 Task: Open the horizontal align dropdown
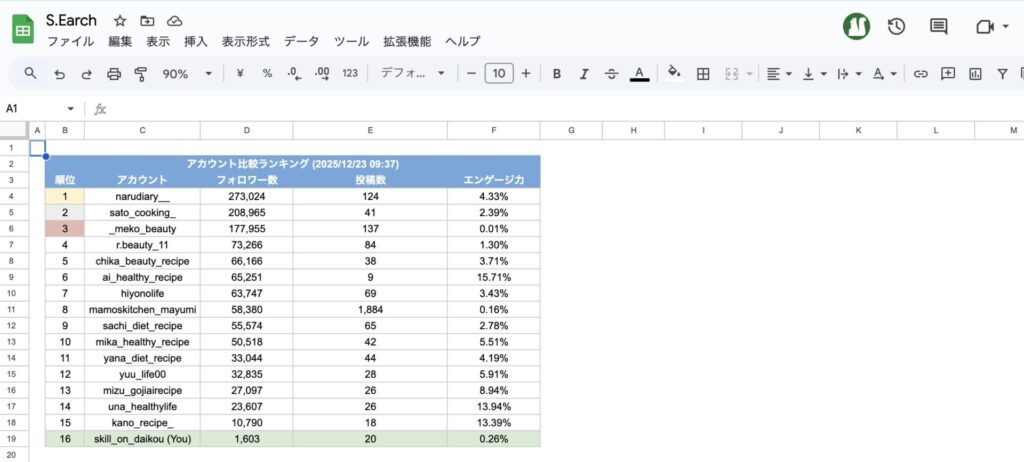[x=778, y=74]
